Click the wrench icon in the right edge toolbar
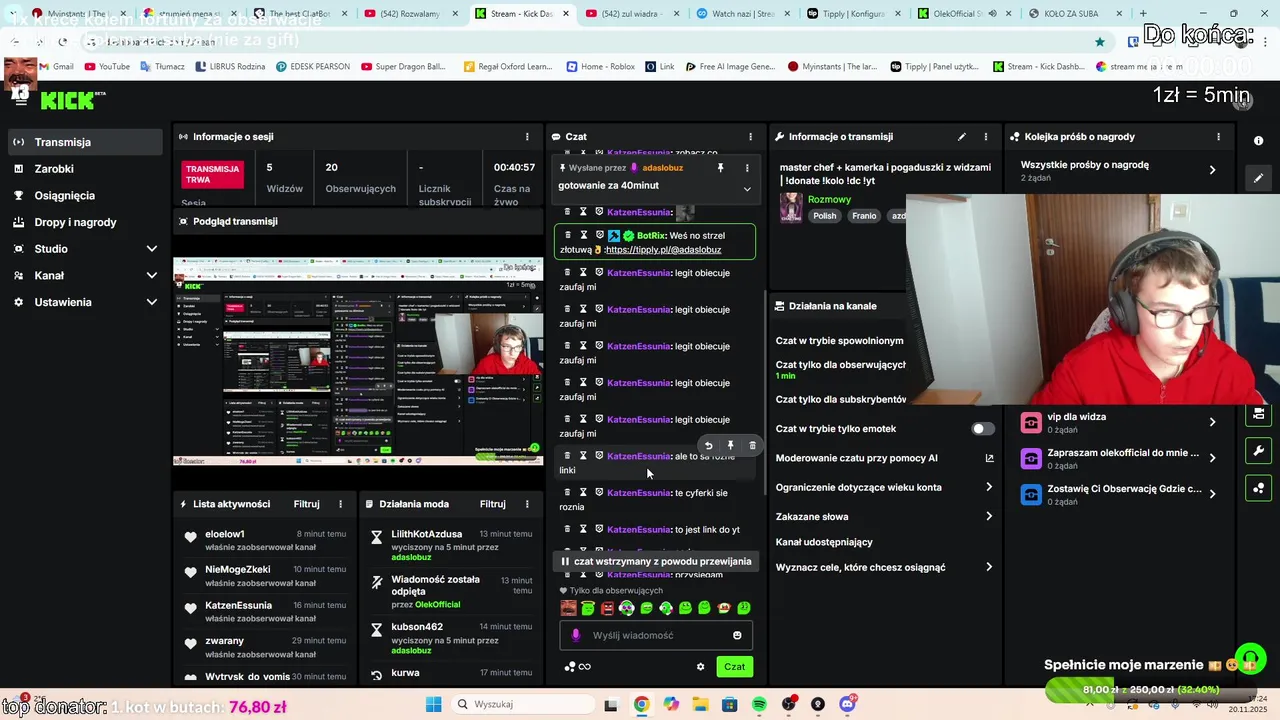This screenshot has width=1280, height=720. coord(1258,451)
